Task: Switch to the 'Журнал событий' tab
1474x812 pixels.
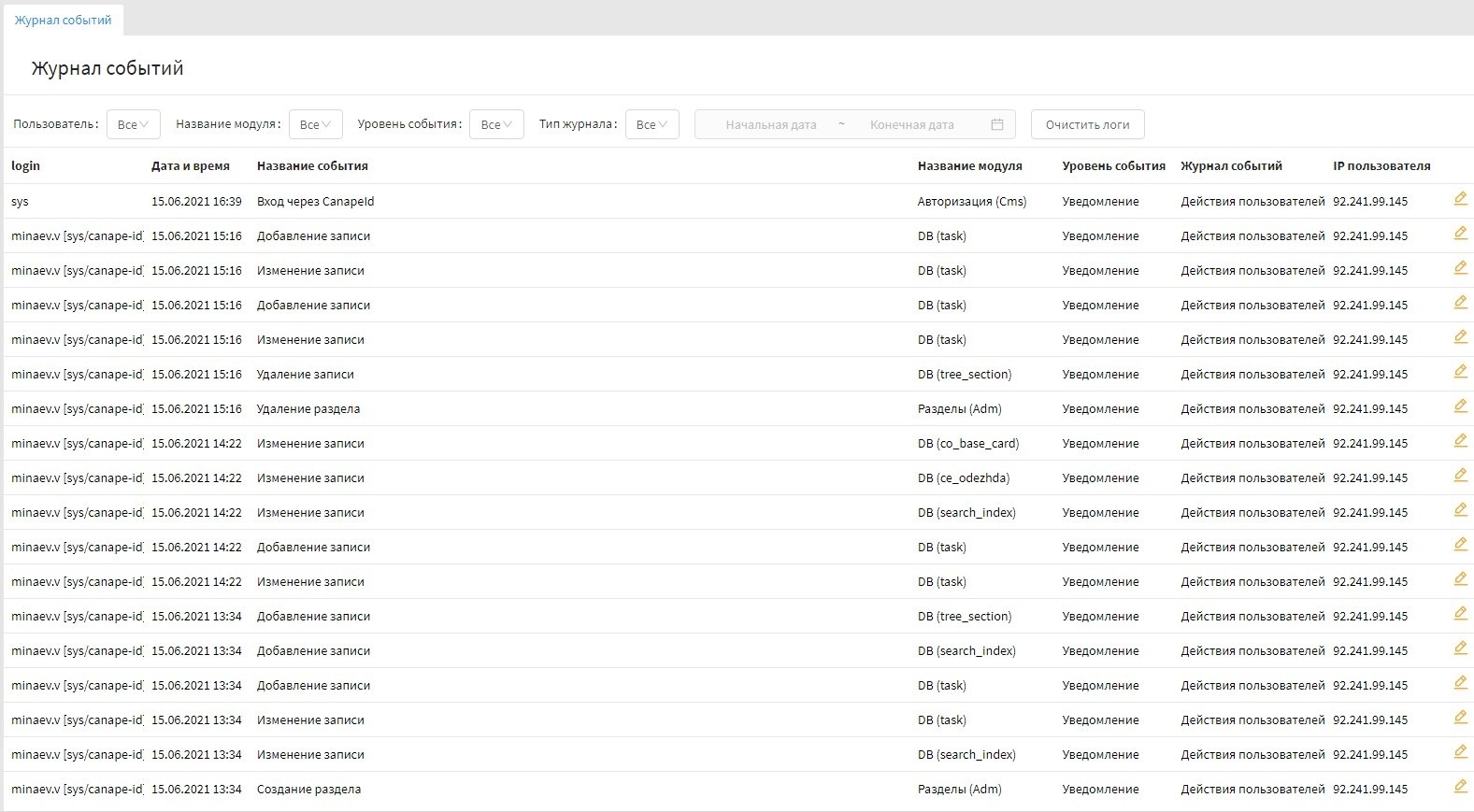Action: click(63, 20)
